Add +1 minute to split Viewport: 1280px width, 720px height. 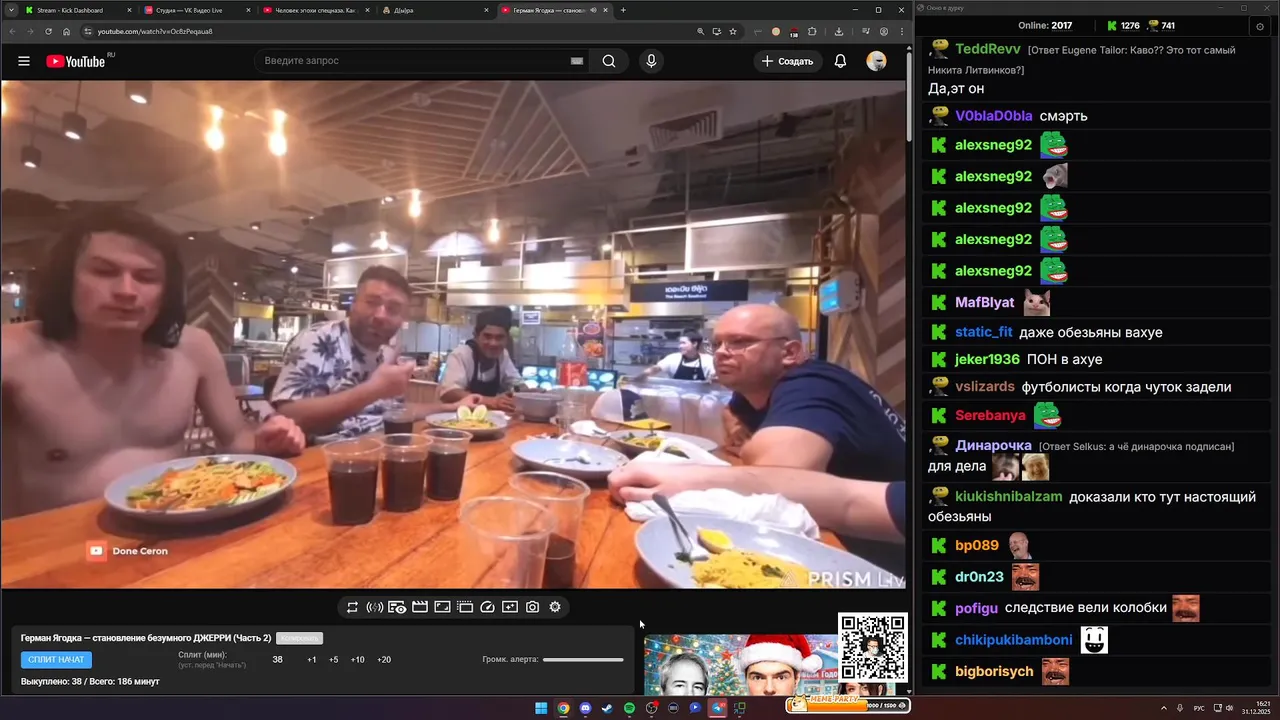pyautogui.click(x=312, y=660)
